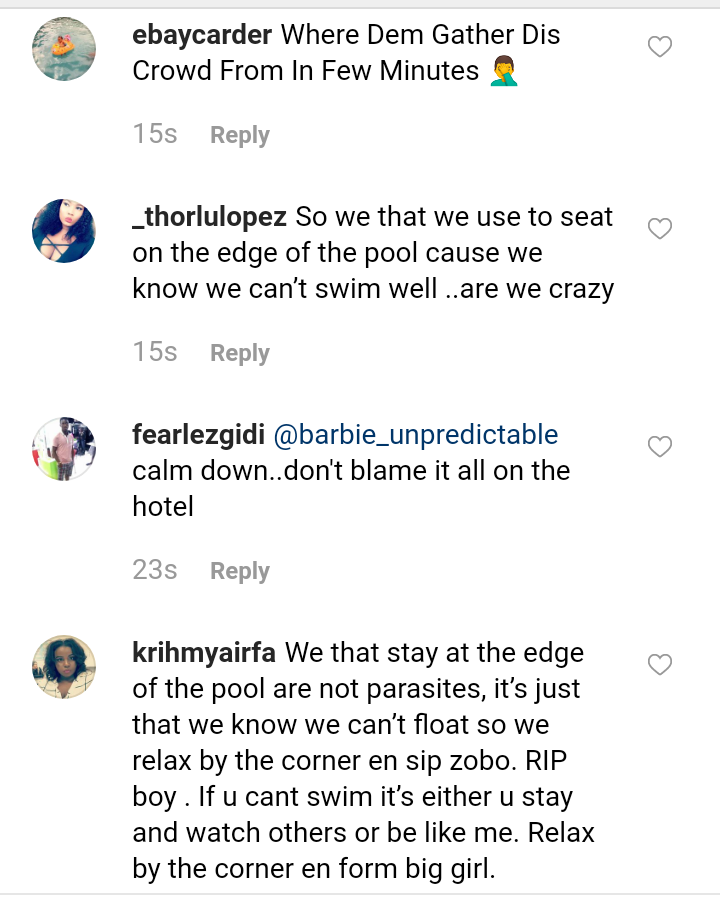Like ebaycarder's comment with the heart
This screenshot has width=720, height=897.
660,47
